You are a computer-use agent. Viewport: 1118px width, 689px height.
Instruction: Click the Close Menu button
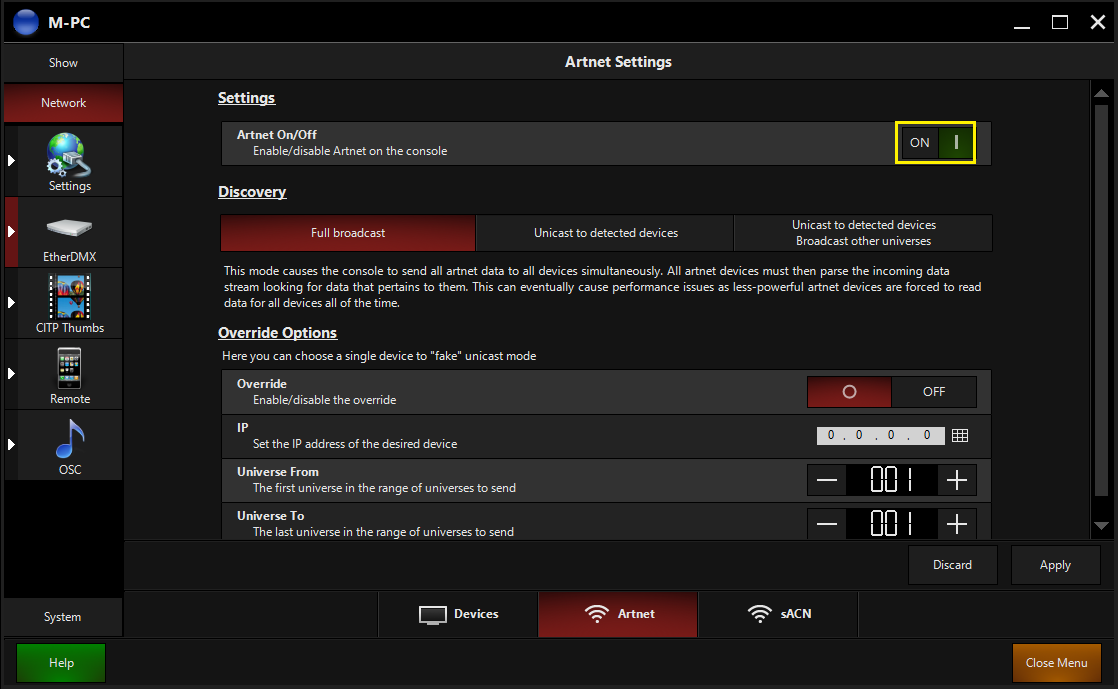[1056, 663]
